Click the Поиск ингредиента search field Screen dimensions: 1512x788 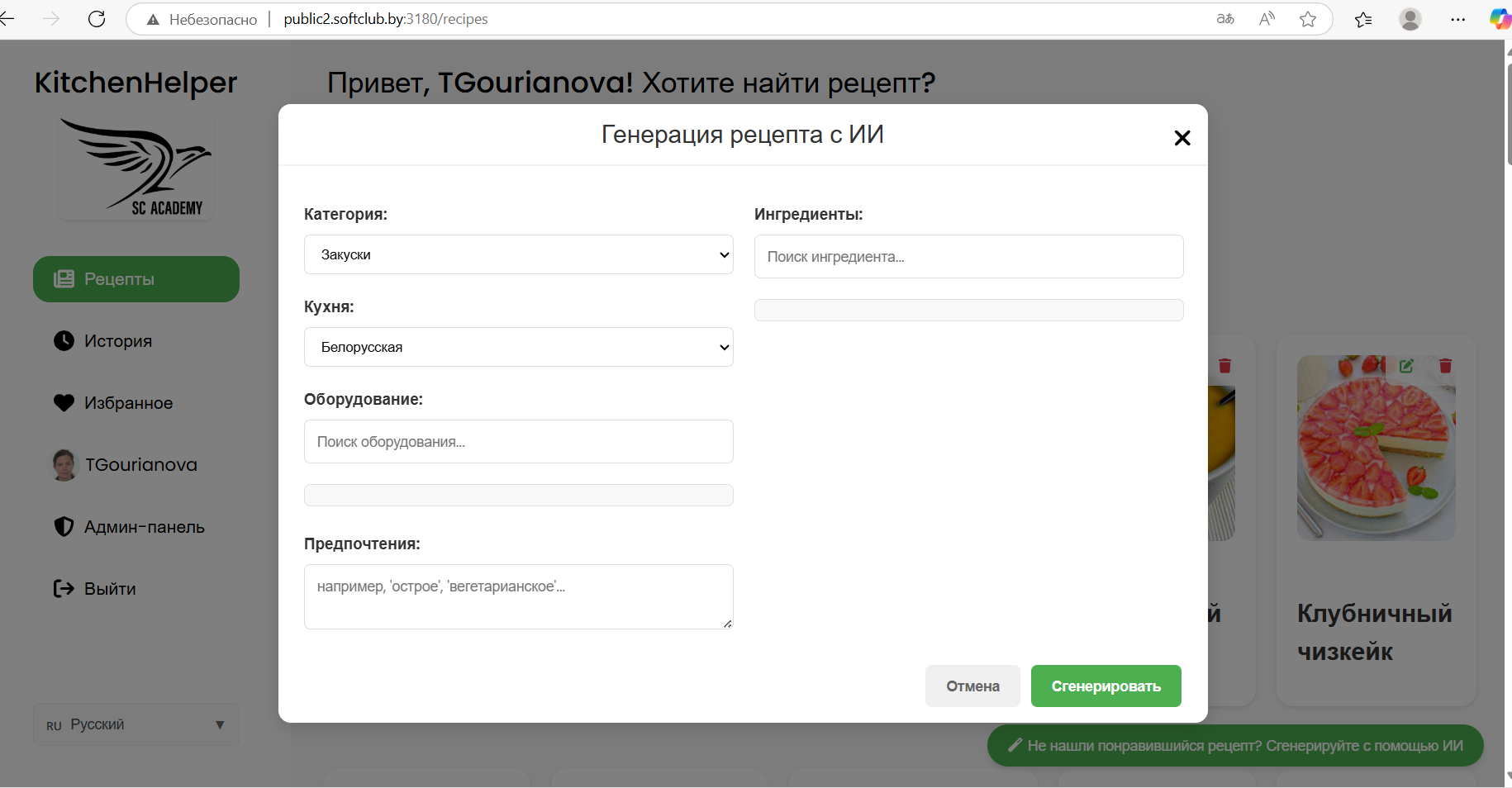pyautogui.click(x=968, y=256)
